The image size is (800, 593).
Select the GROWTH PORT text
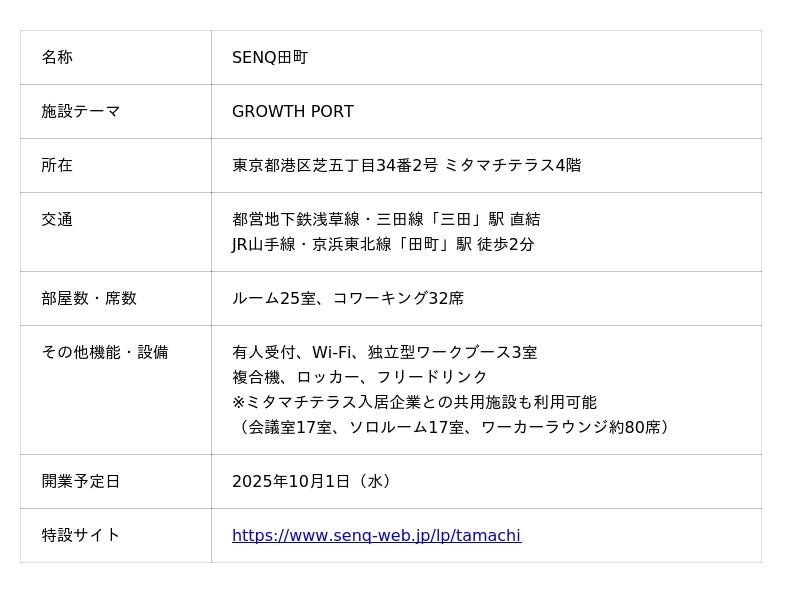tap(293, 111)
